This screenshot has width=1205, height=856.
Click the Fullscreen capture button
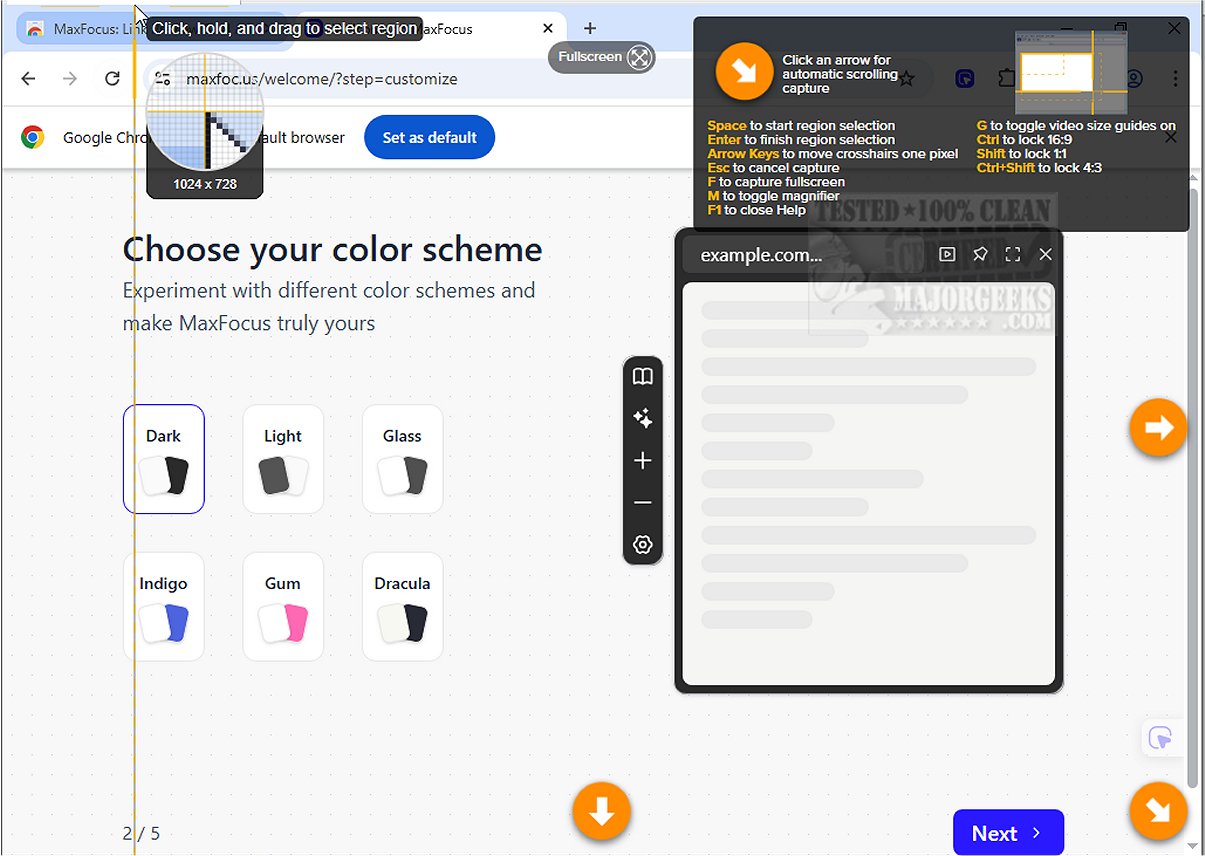(x=602, y=57)
